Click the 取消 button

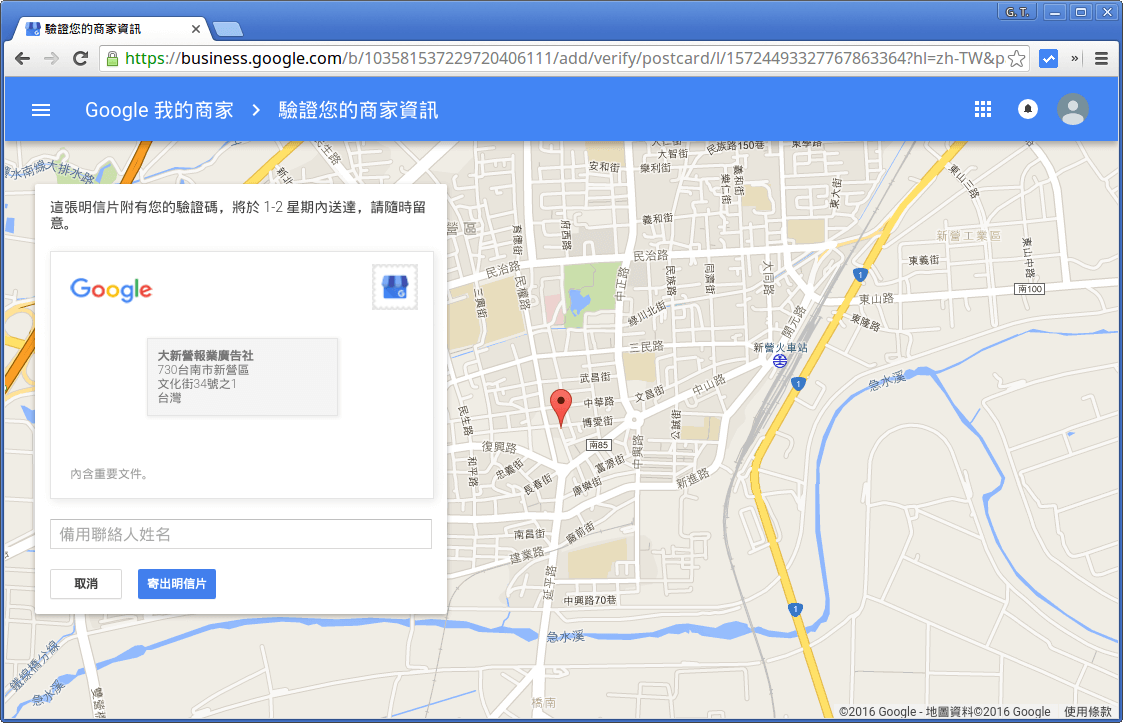86,584
